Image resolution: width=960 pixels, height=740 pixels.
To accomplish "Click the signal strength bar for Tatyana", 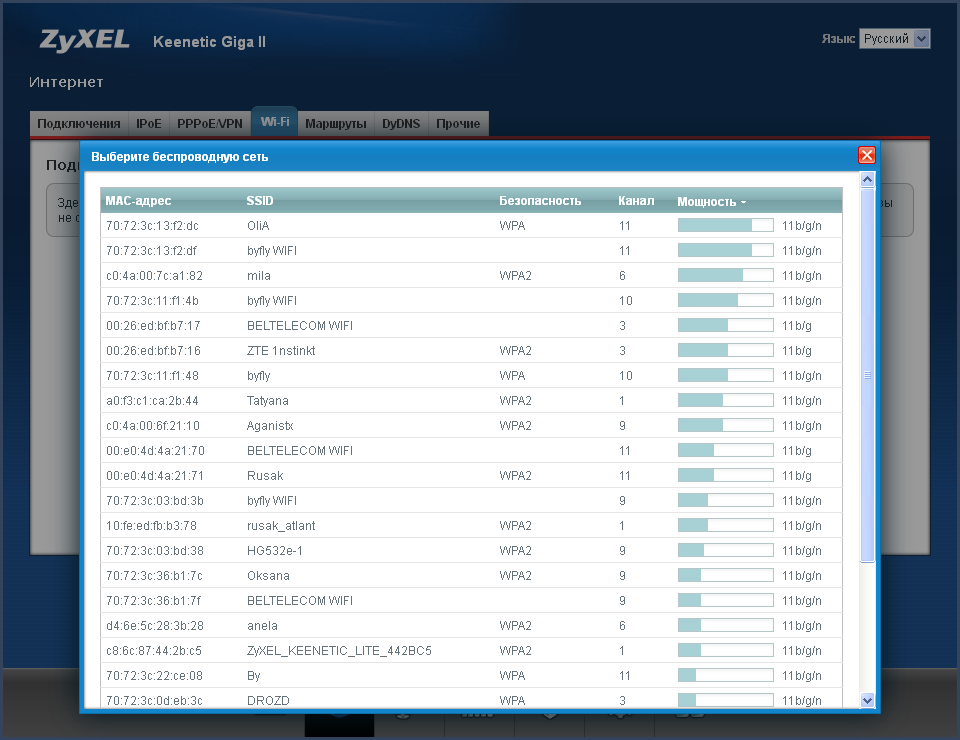I will pos(726,400).
